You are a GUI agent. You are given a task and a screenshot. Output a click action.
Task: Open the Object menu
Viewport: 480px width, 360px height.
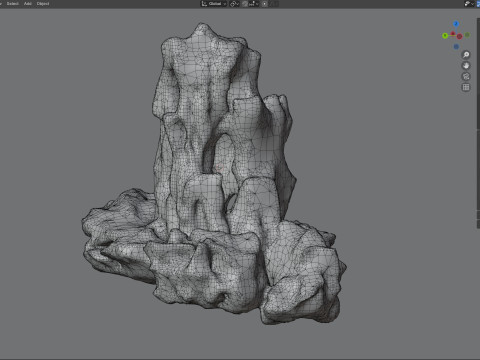pos(43,4)
